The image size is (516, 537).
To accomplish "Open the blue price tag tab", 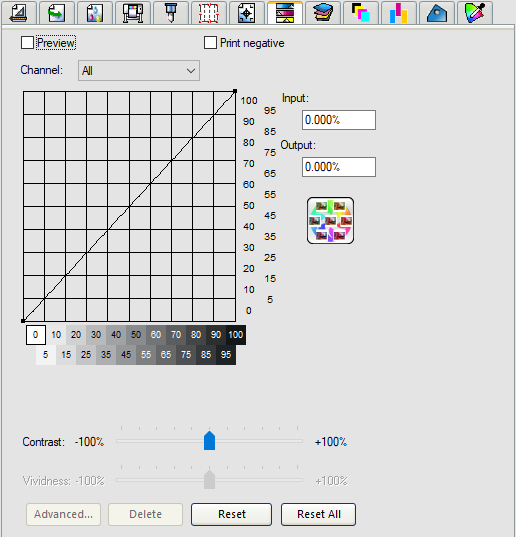I will (437, 13).
